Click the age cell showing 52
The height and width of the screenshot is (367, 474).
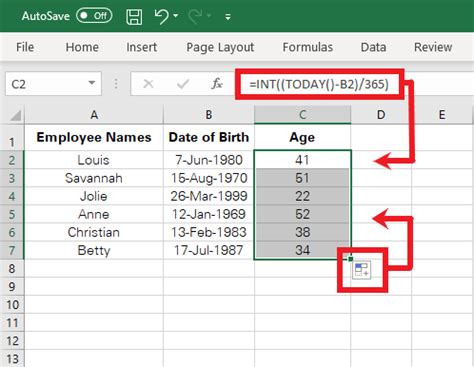(302, 214)
